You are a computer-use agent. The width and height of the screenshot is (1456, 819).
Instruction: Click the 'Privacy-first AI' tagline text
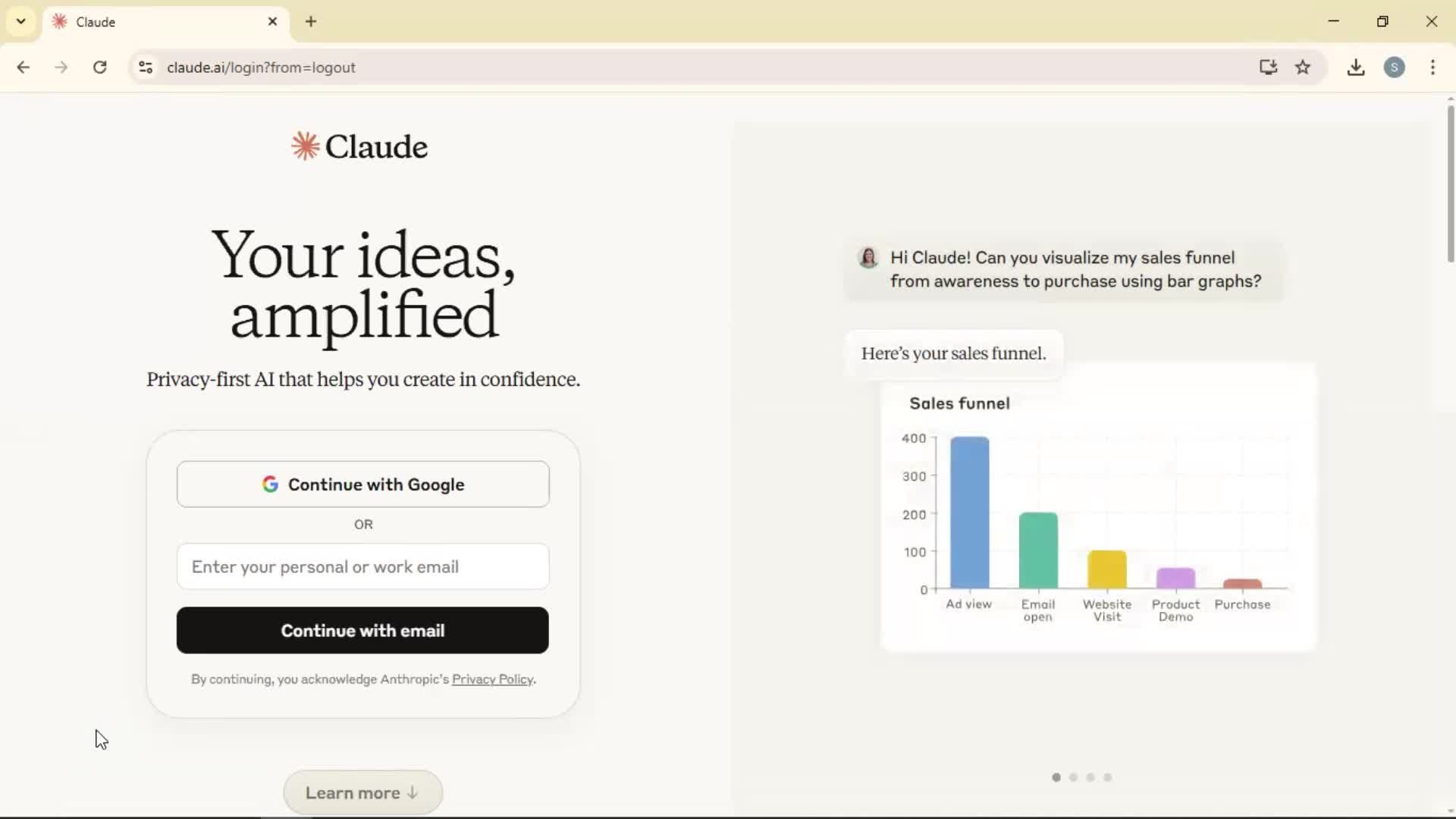[363, 379]
